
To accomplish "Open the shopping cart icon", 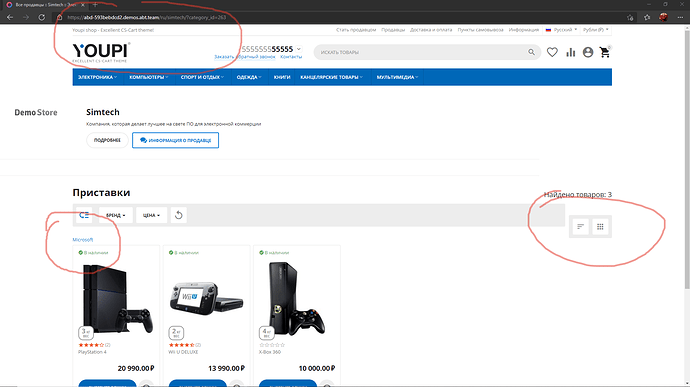I will 605,52.
